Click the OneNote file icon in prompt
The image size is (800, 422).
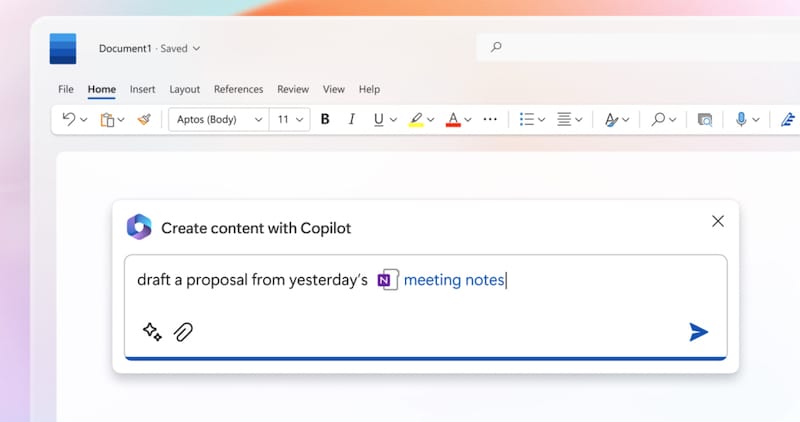pos(388,280)
